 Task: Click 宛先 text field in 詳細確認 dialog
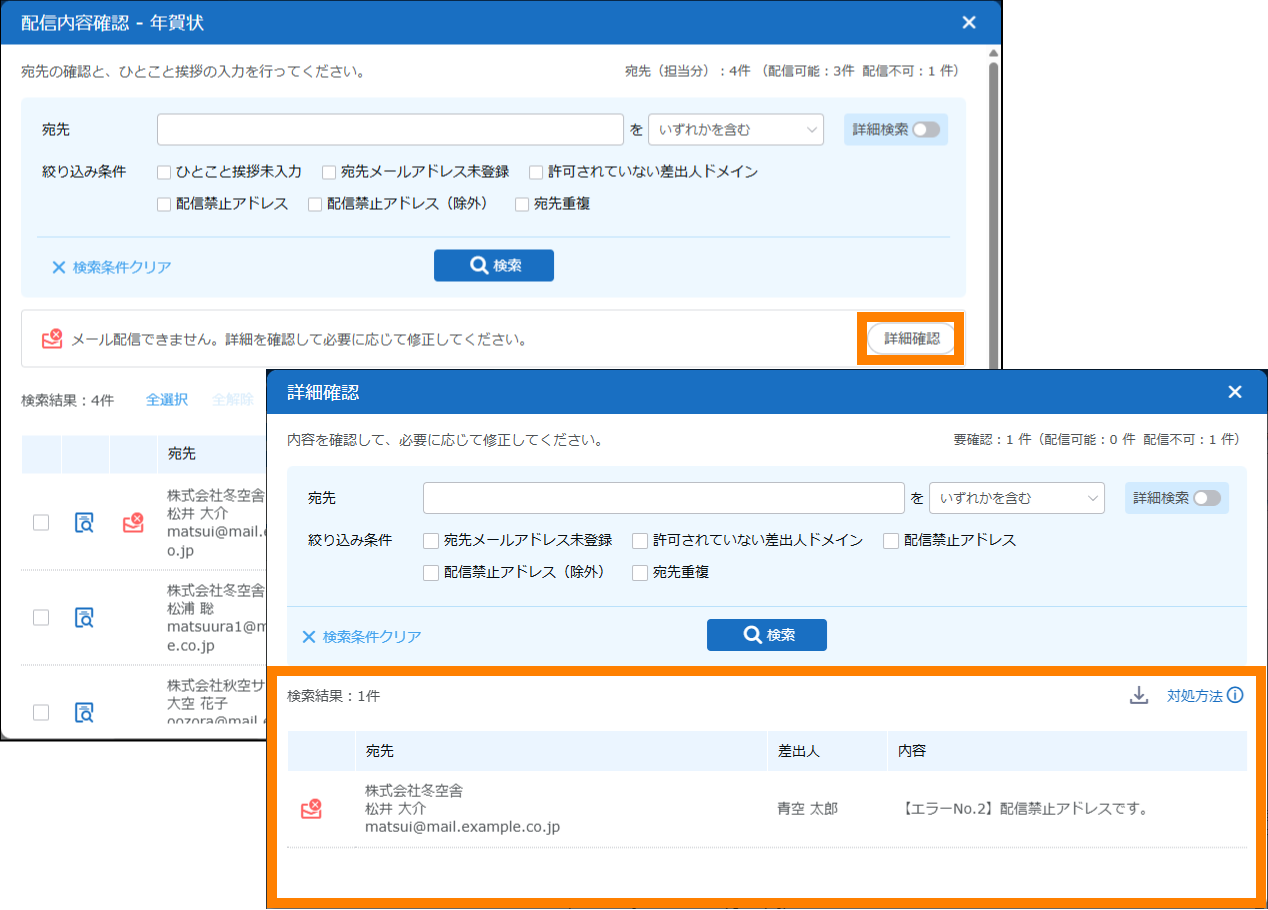click(x=663, y=498)
